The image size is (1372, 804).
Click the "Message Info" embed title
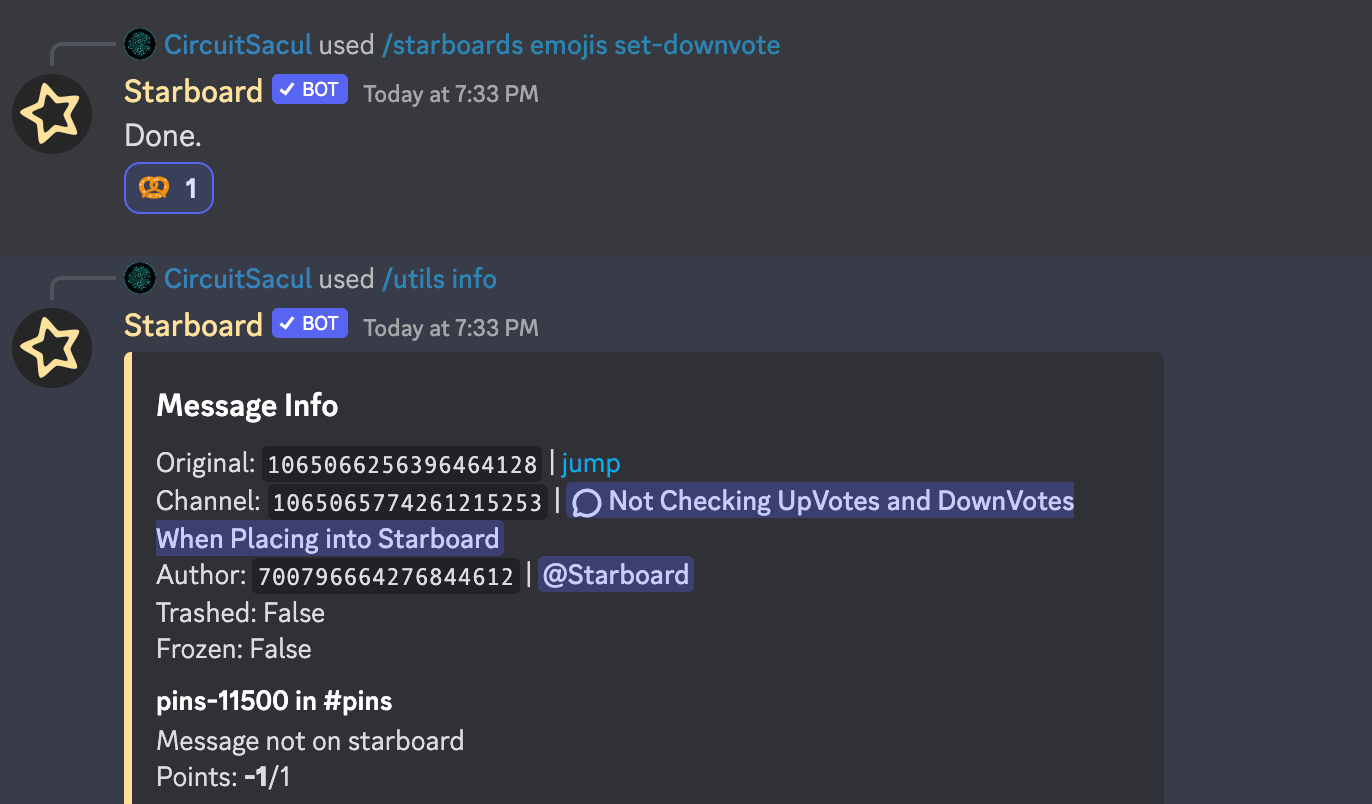[x=247, y=406]
